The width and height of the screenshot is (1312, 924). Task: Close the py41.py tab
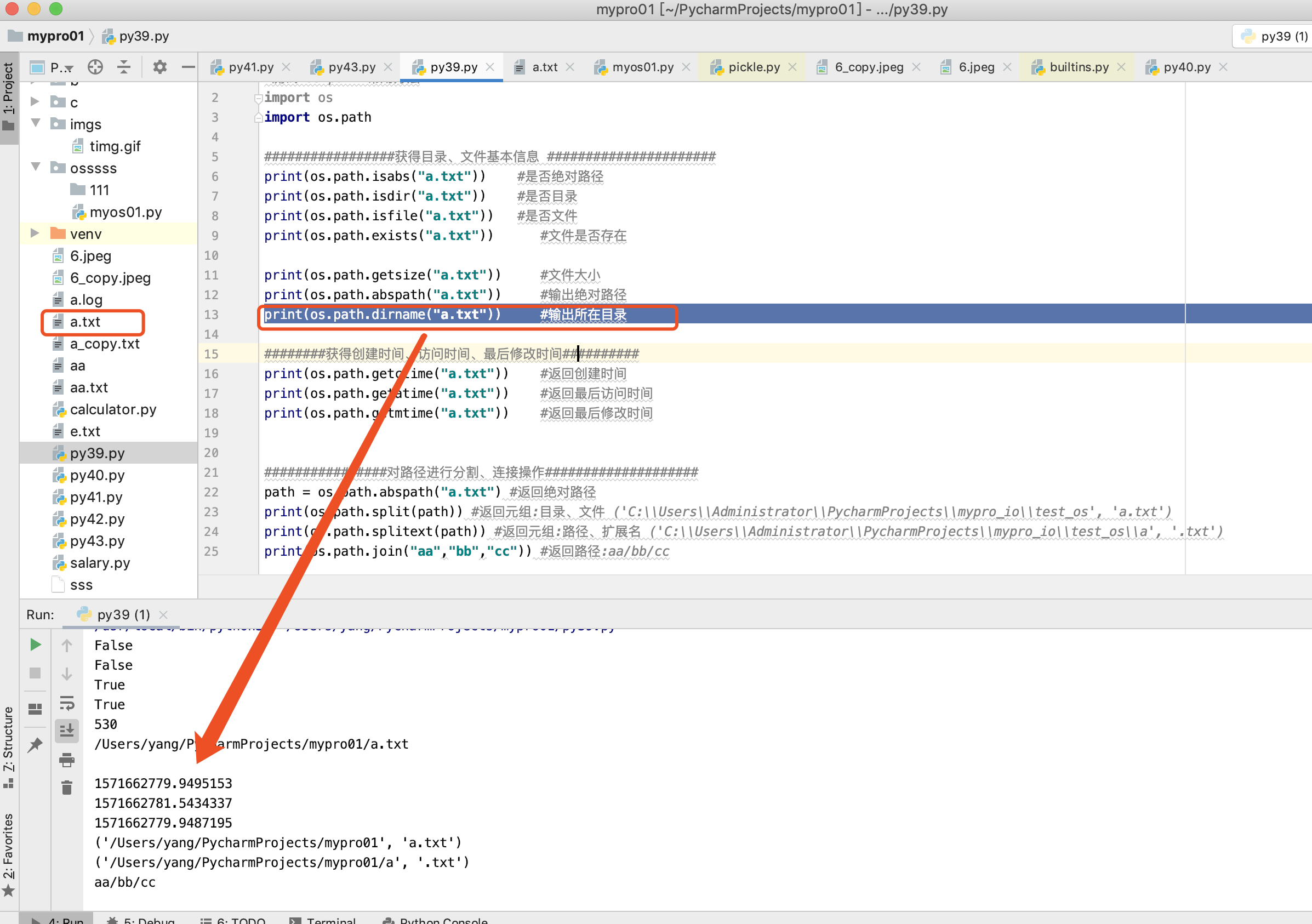(286, 67)
